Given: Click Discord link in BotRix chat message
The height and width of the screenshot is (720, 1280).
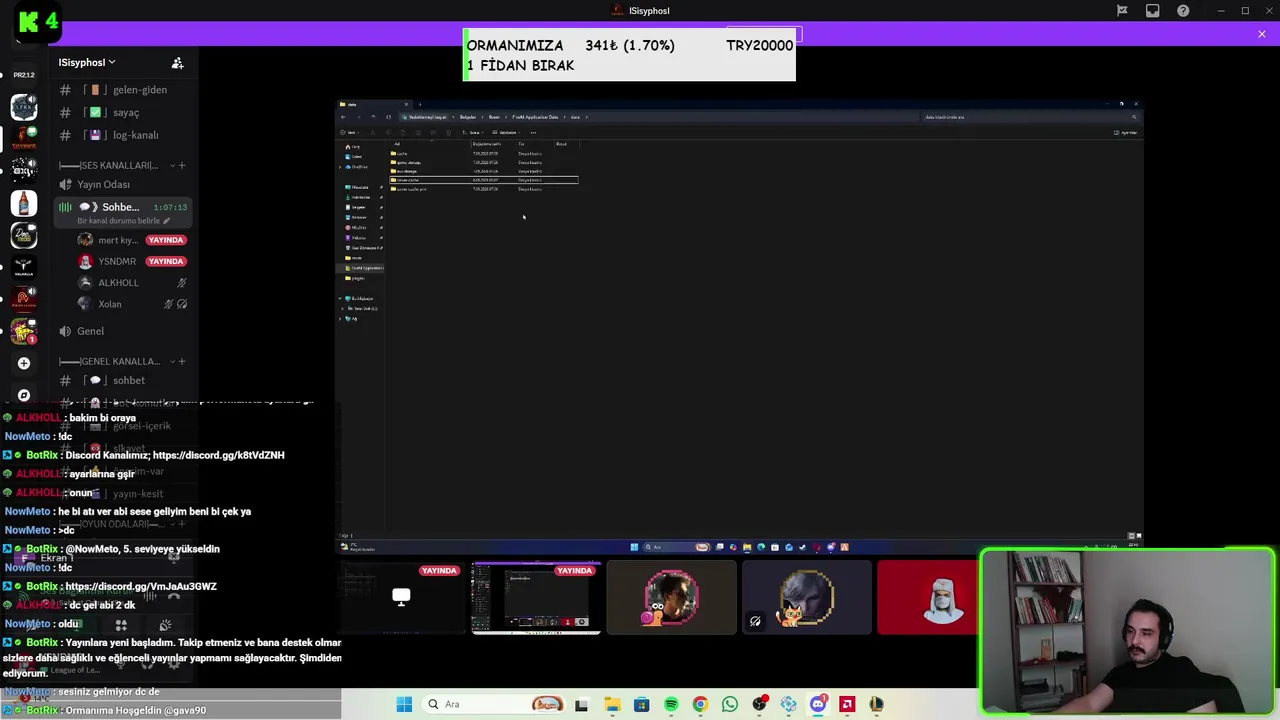Looking at the screenshot, I should click(x=218, y=455).
